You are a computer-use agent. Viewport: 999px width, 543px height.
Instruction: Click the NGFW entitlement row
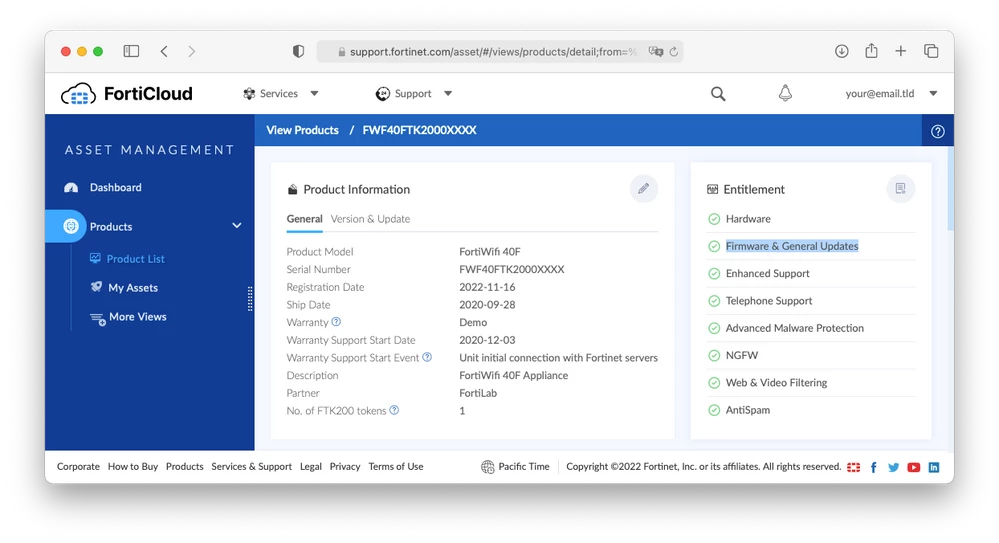click(x=811, y=356)
